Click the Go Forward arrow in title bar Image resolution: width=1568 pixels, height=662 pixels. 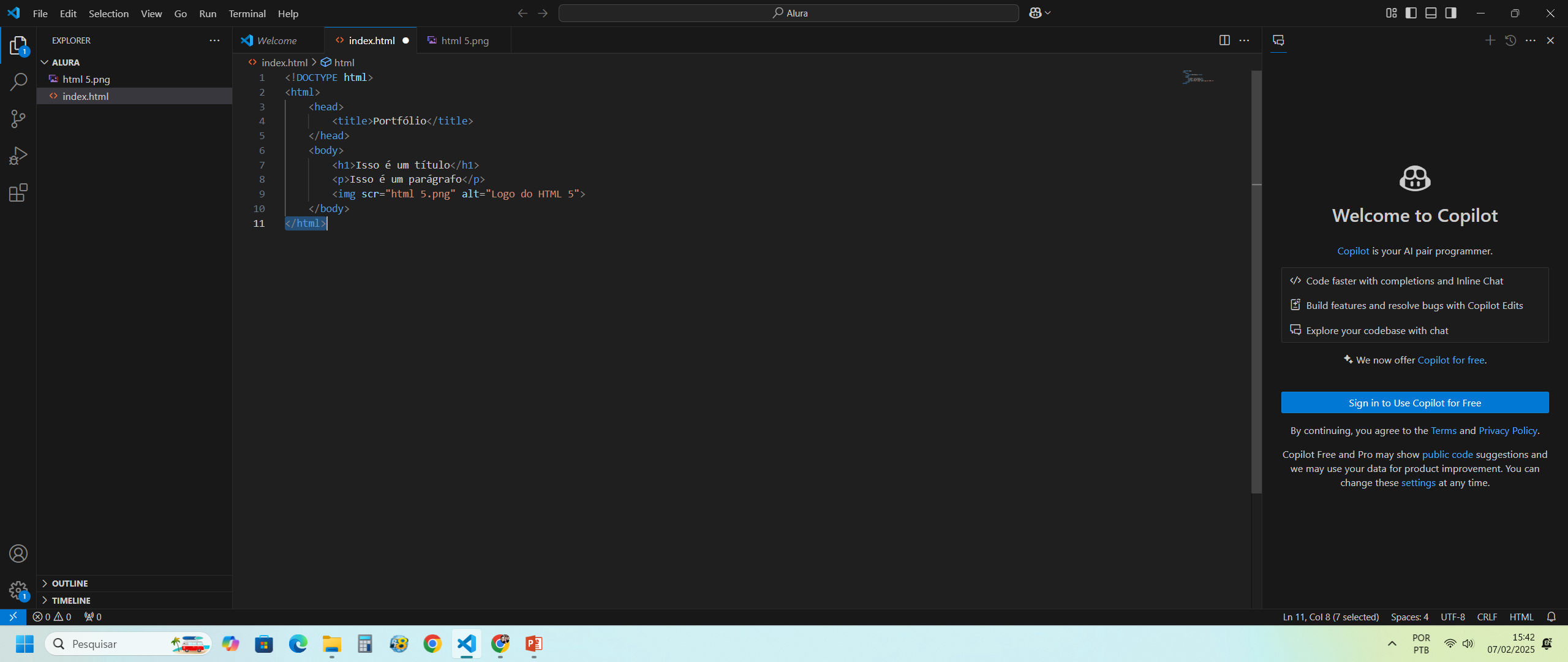543,13
